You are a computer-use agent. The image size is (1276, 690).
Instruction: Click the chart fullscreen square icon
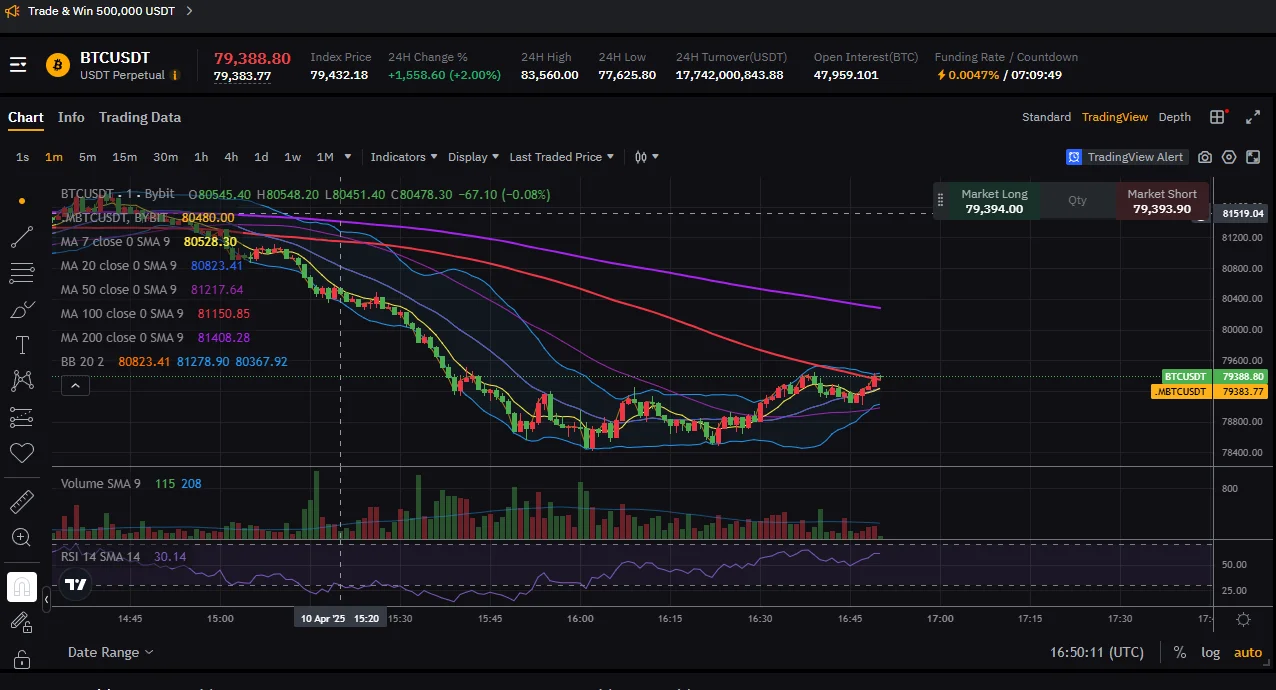point(1253,157)
